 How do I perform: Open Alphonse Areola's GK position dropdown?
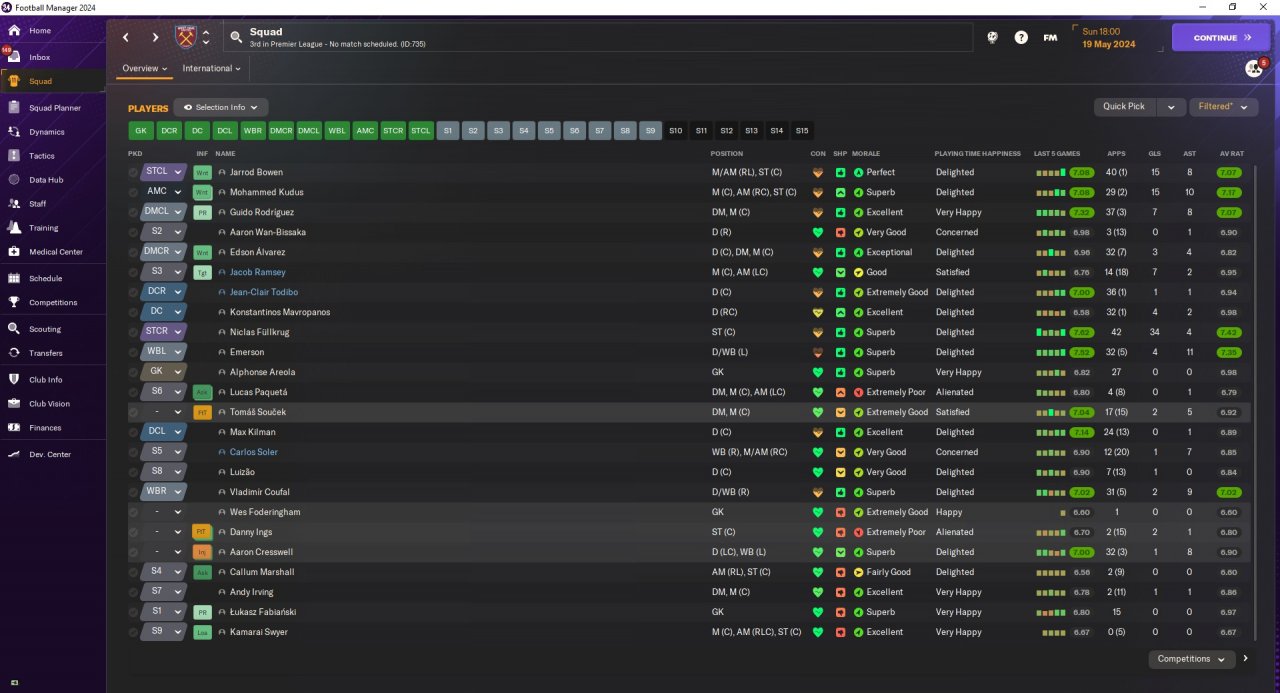(165, 372)
